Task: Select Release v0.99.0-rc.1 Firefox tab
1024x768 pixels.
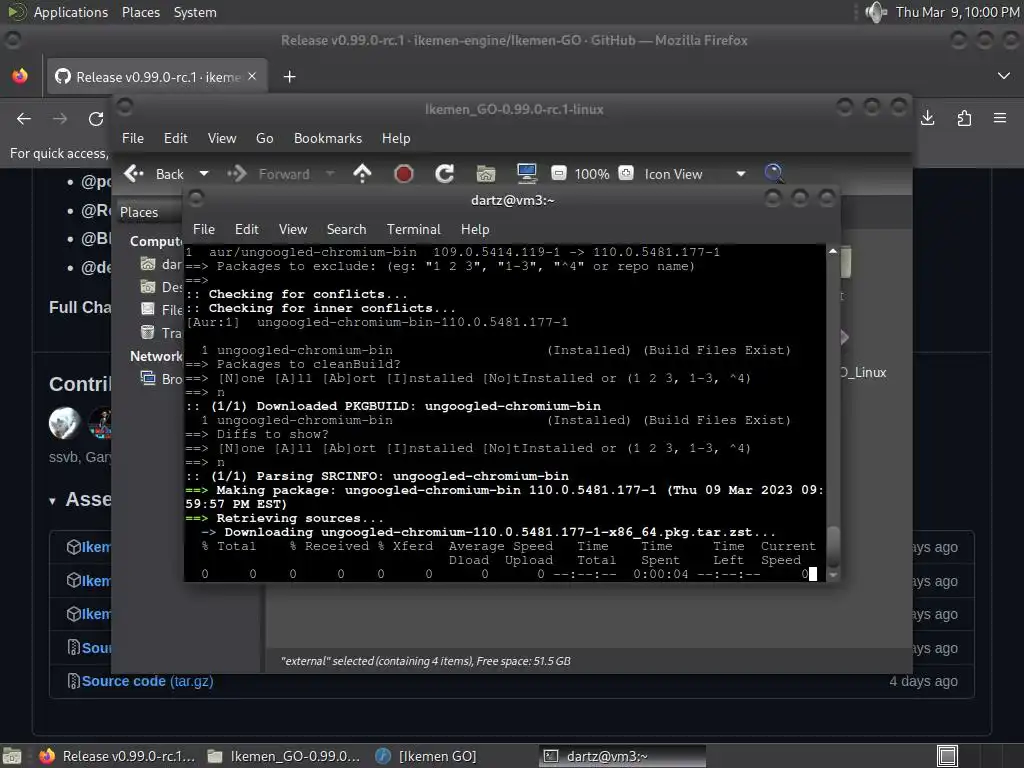Action: pos(157,77)
